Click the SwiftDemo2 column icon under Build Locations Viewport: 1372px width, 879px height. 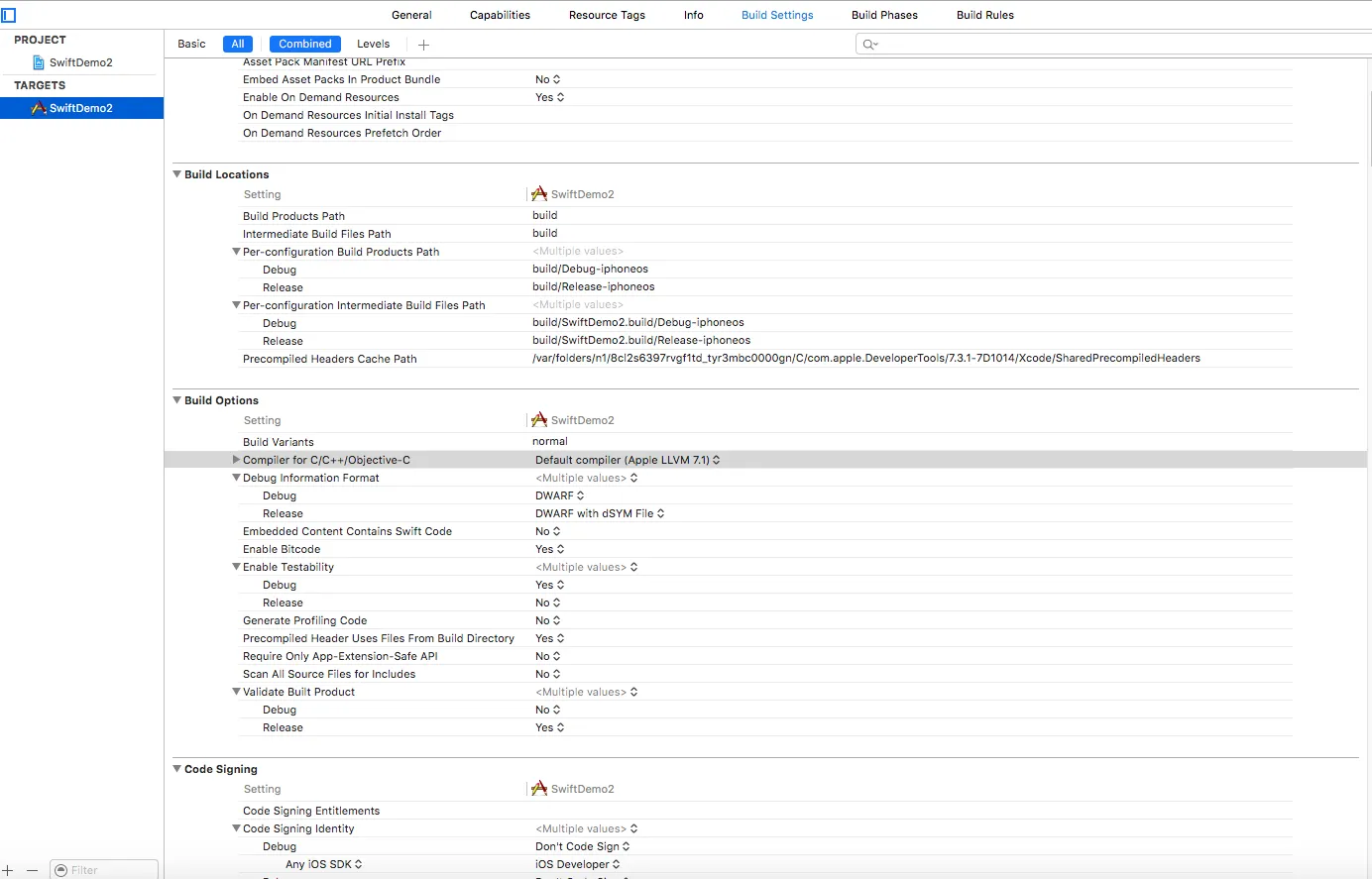pos(539,194)
